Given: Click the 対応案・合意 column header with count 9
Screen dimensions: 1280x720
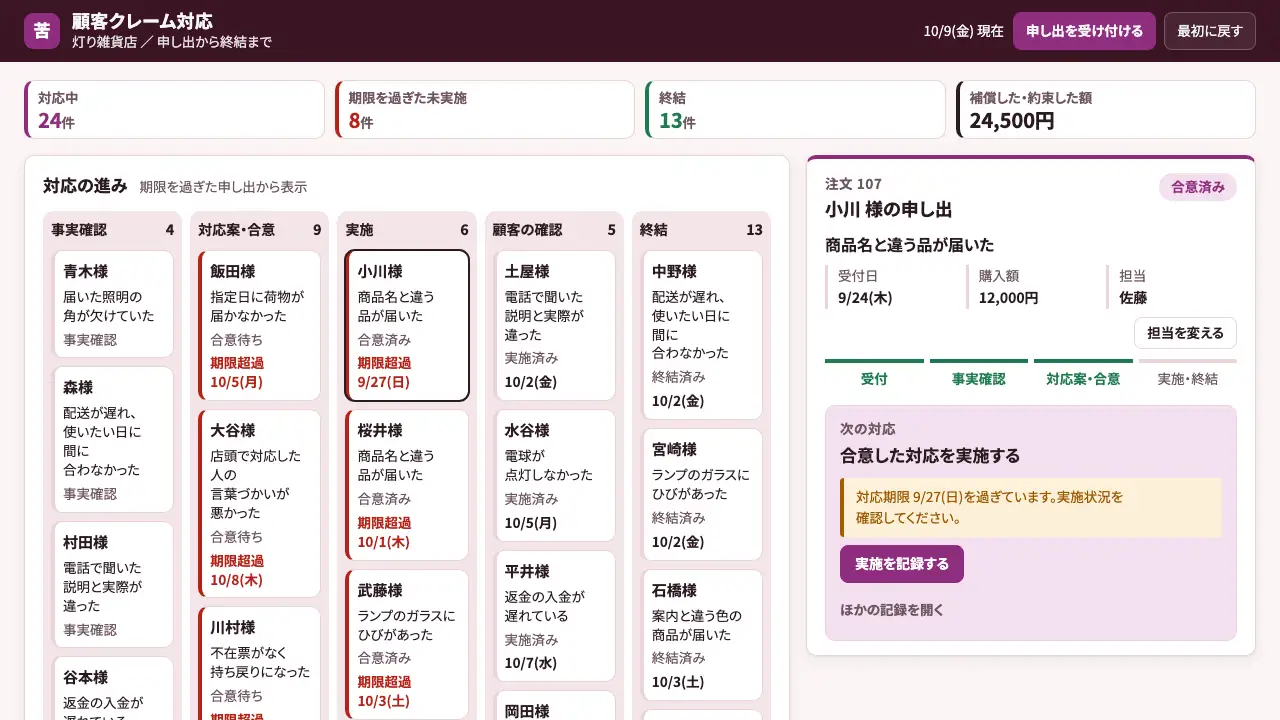Looking at the screenshot, I should [259, 230].
